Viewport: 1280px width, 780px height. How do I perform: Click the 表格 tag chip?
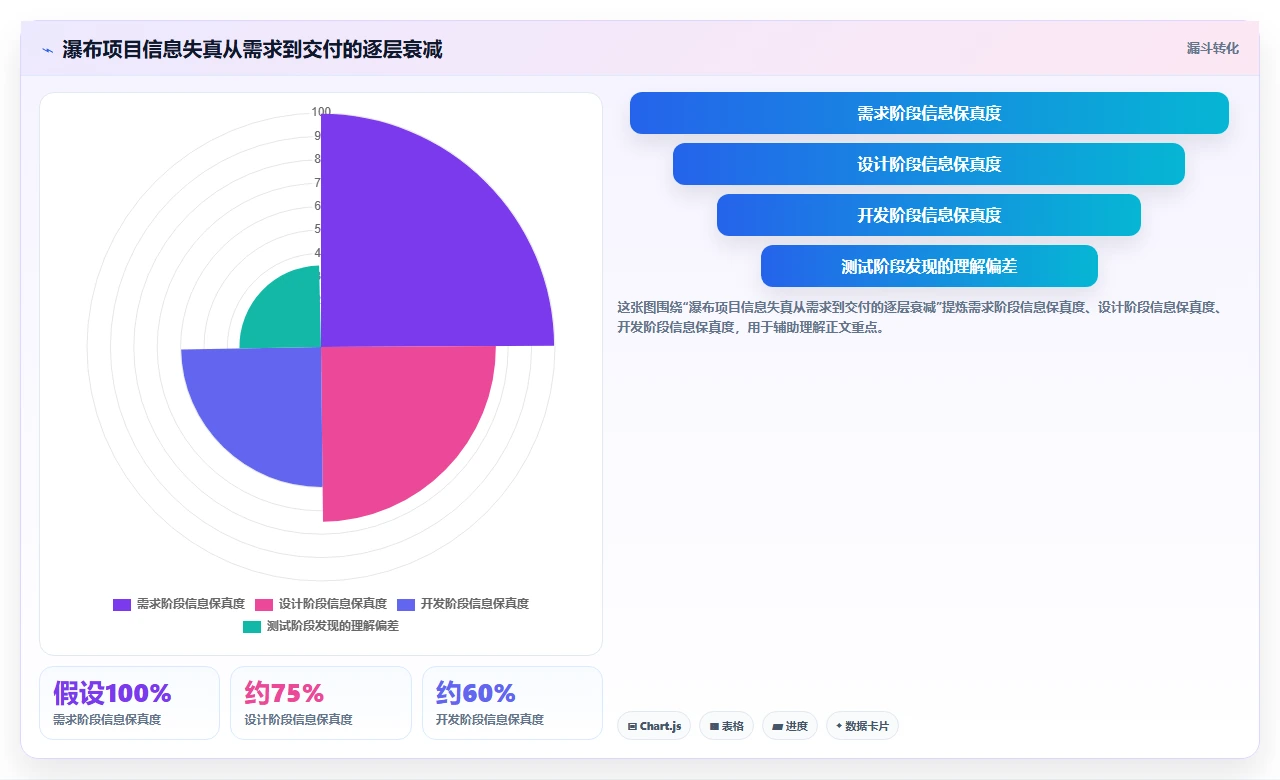(726, 726)
